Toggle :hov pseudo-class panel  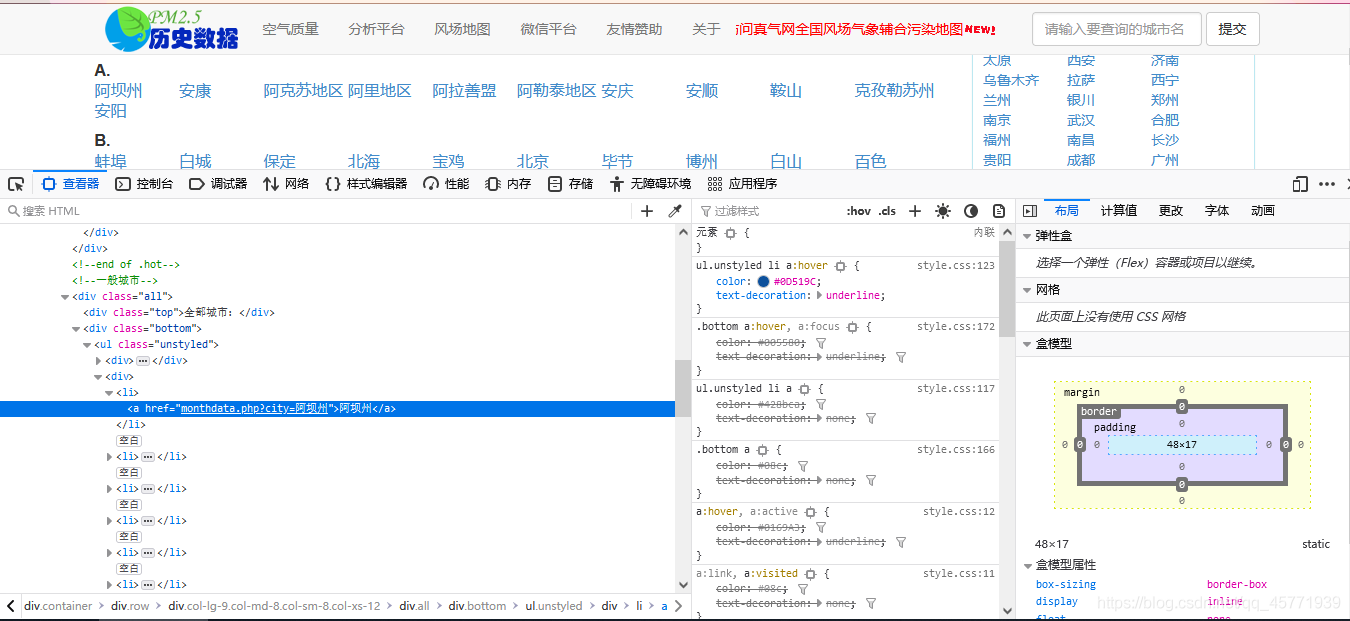(858, 211)
